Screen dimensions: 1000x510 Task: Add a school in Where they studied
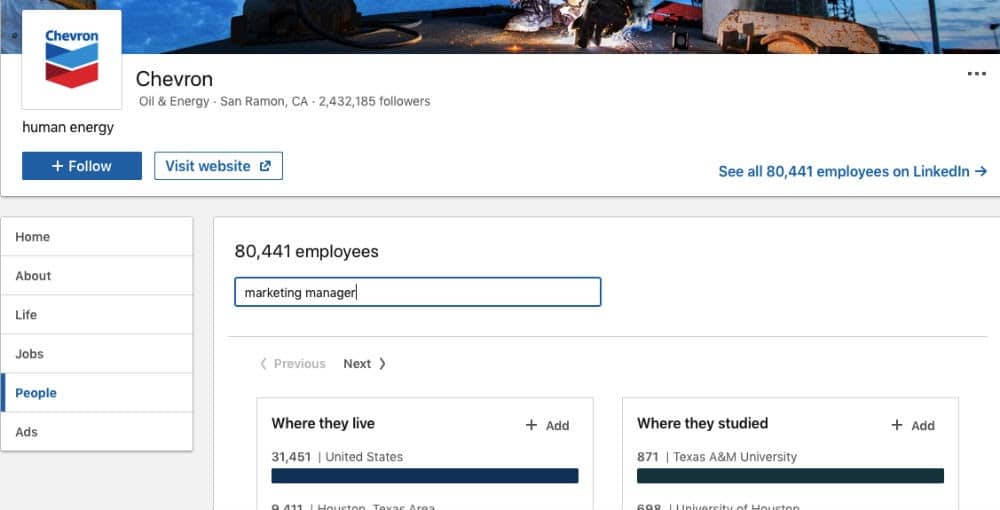pos(913,425)
